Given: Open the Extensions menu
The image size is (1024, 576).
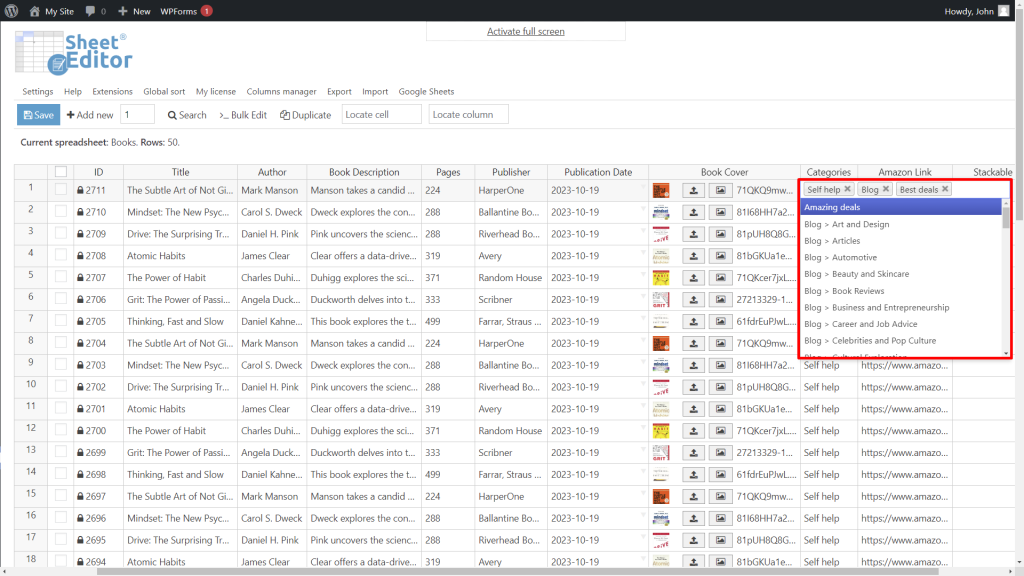Looking at the screenshot, I should [x=112, y=91].
